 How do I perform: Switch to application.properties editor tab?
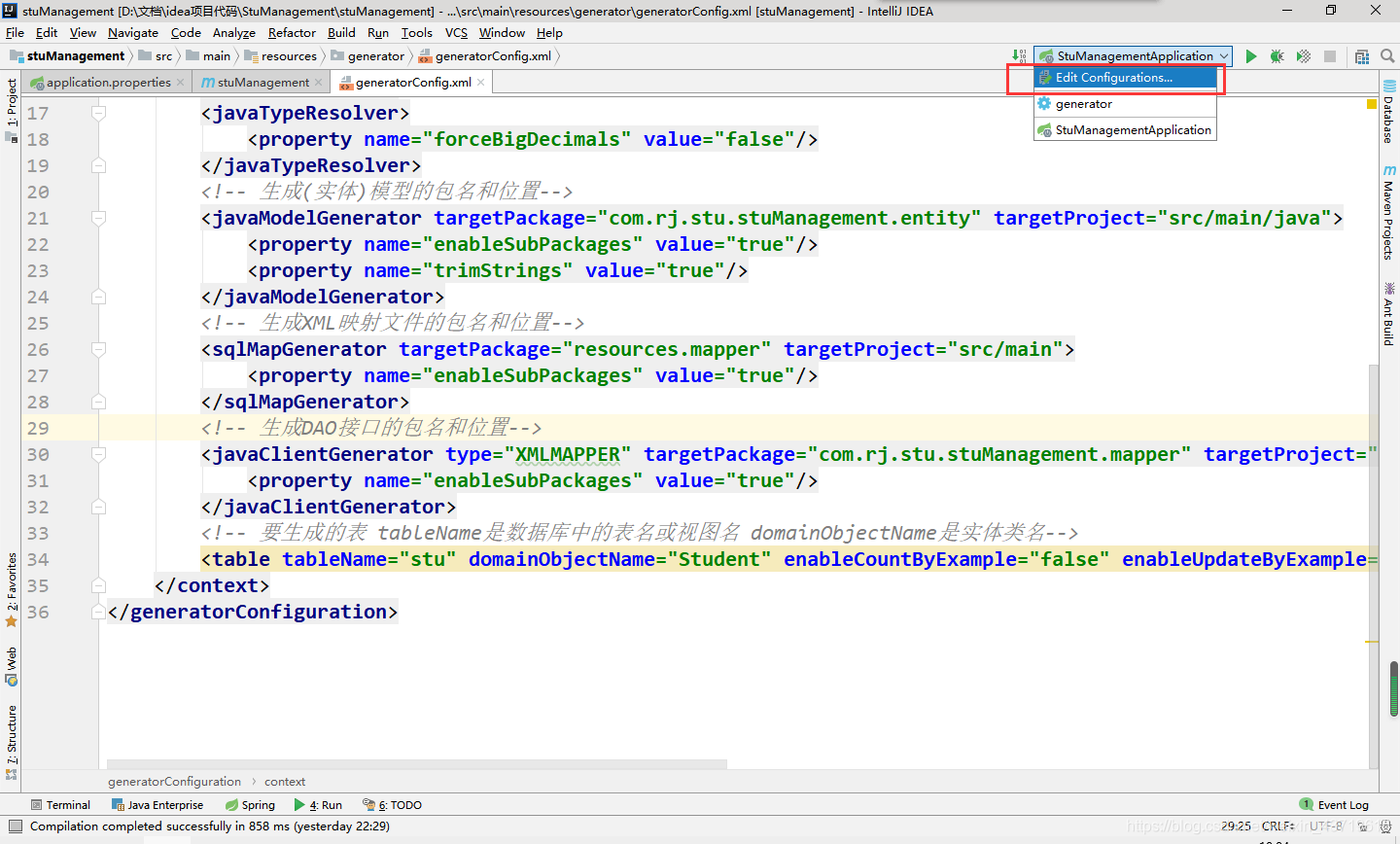107,83
